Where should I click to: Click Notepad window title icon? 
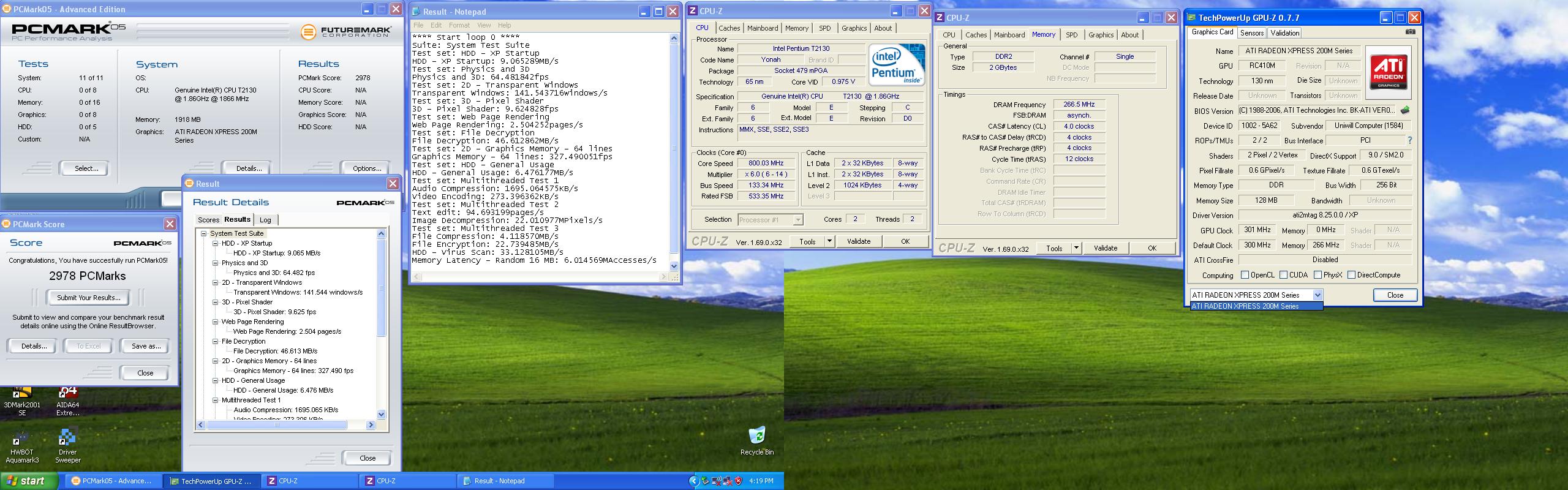coord(417,11)
